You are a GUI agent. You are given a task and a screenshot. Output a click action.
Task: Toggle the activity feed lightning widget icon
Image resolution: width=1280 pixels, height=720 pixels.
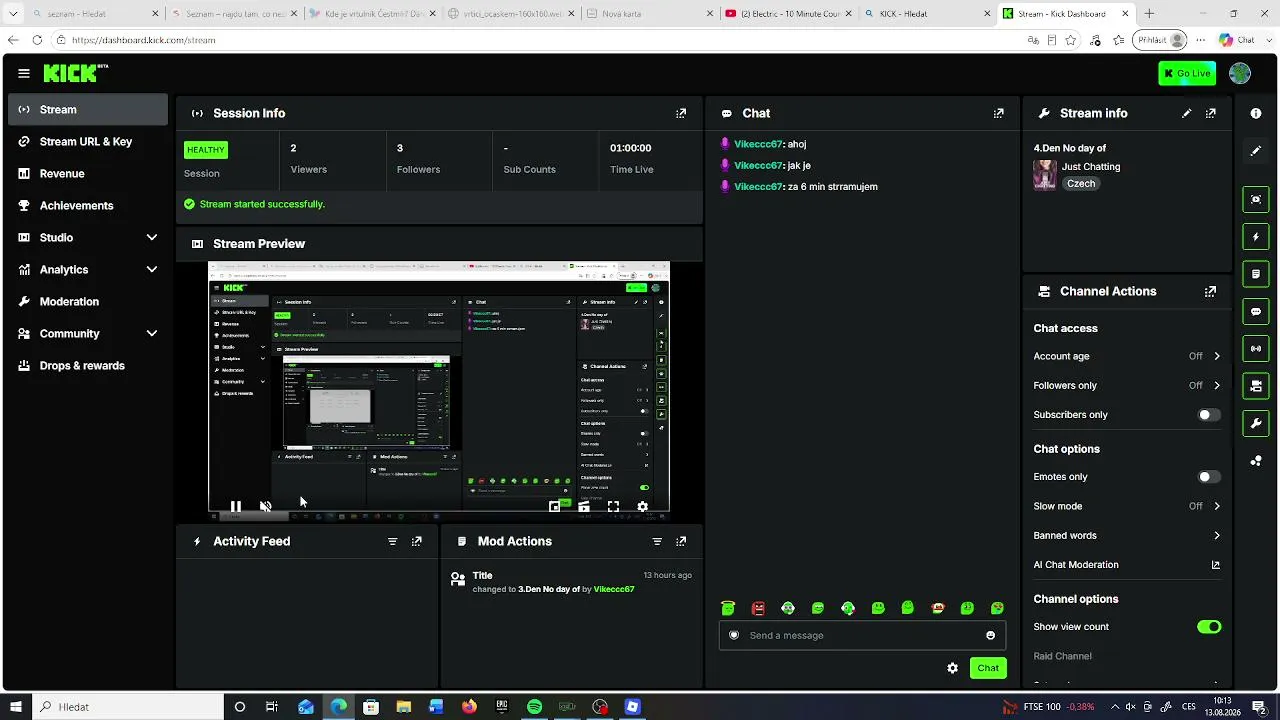pyautogui.click(x=1256, y=237)
